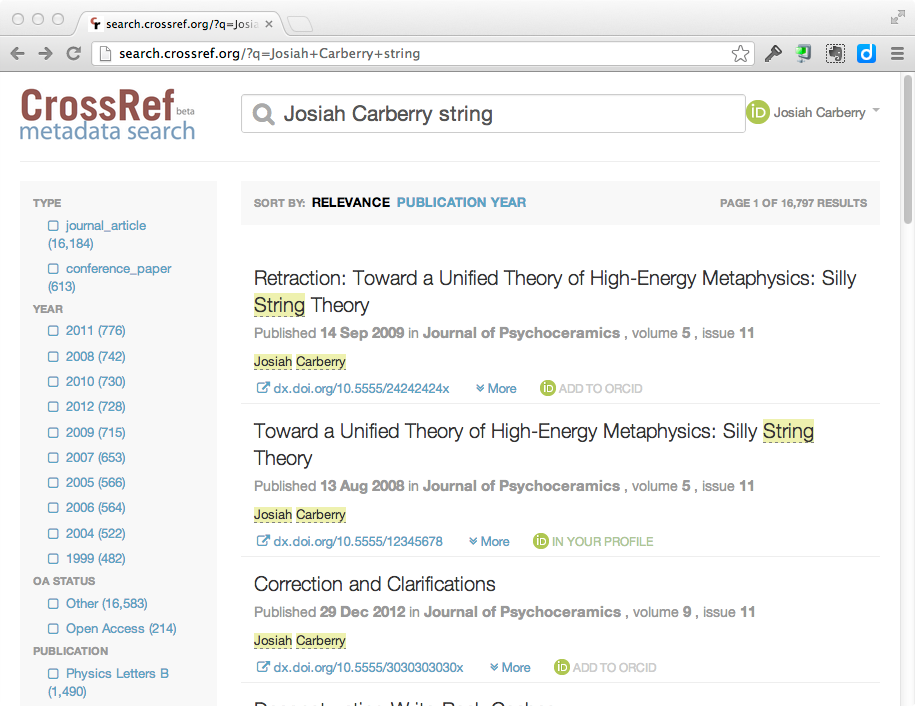Screen dimensions: 915x706
Task: Enable the Open Access filter checkbox
Action: (x=54, y=629)
